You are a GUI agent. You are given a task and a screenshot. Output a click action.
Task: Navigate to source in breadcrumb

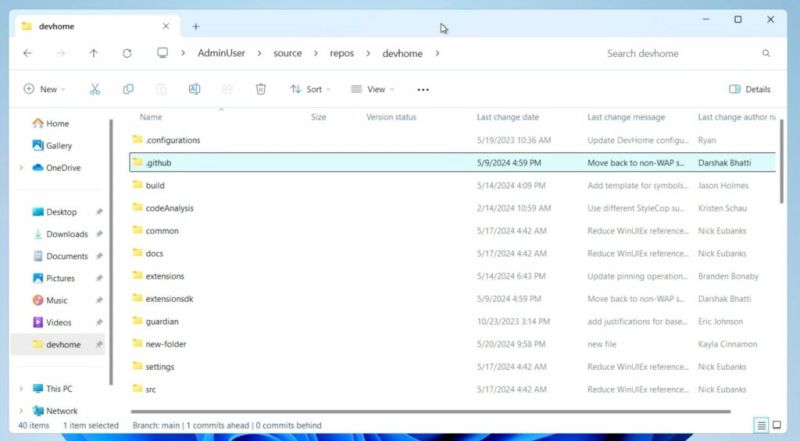click(288, 53)
